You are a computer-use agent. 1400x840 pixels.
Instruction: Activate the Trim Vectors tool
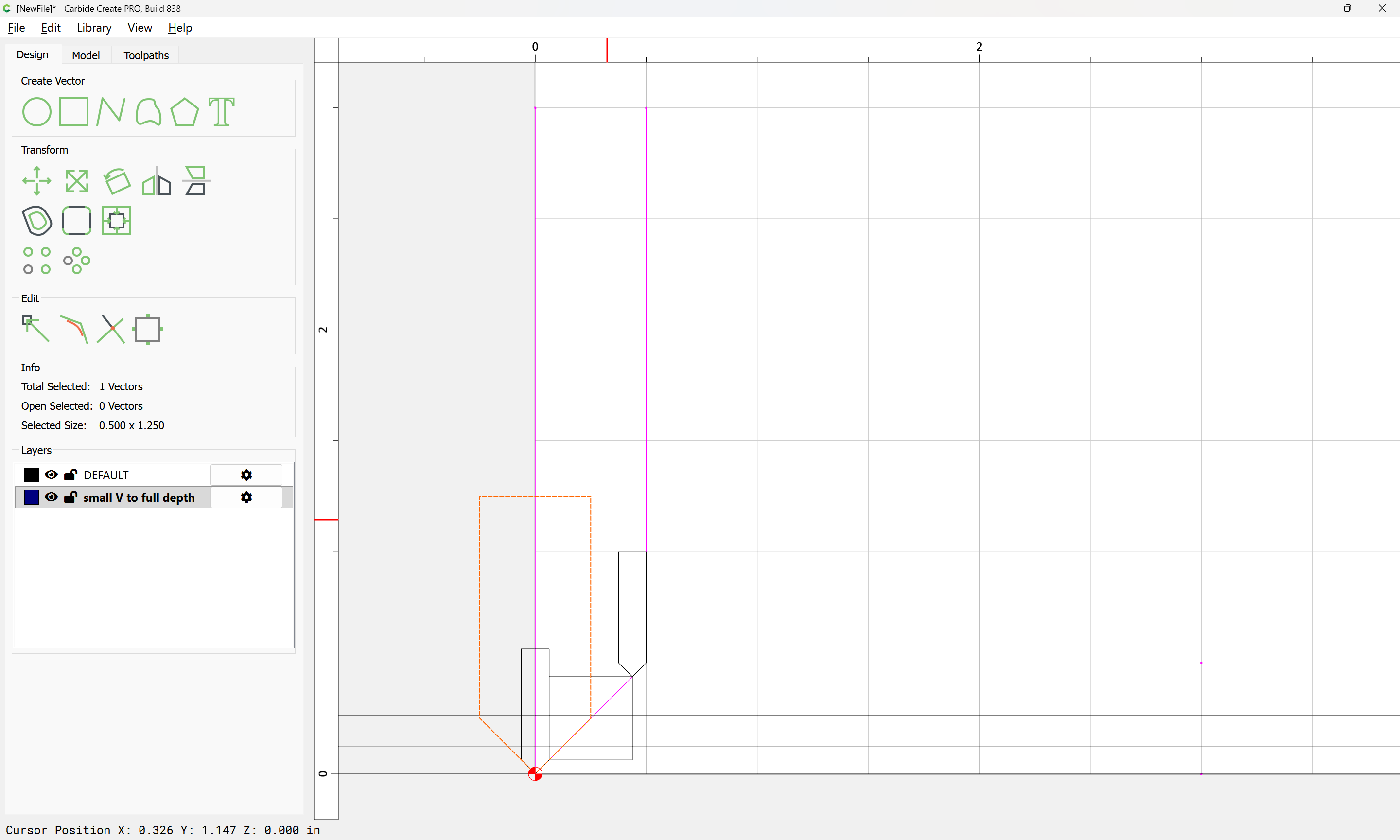(x=111, y=329)
